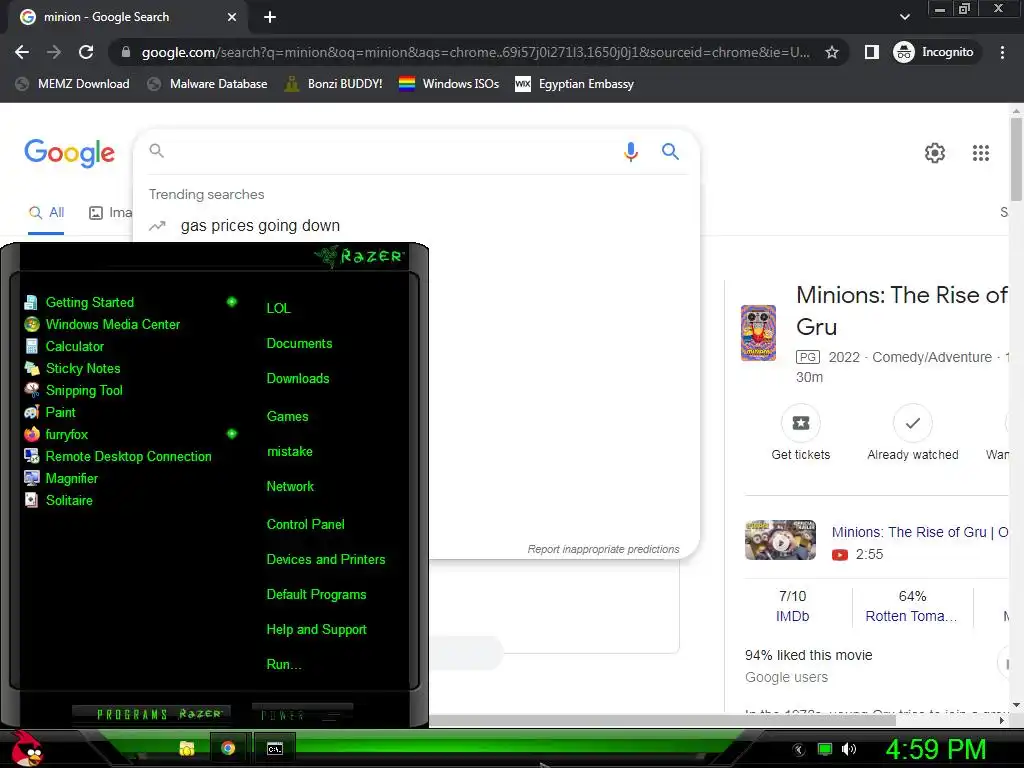Click the Incognito profile button
The image size is (1024, 768).
pos(935,52)
